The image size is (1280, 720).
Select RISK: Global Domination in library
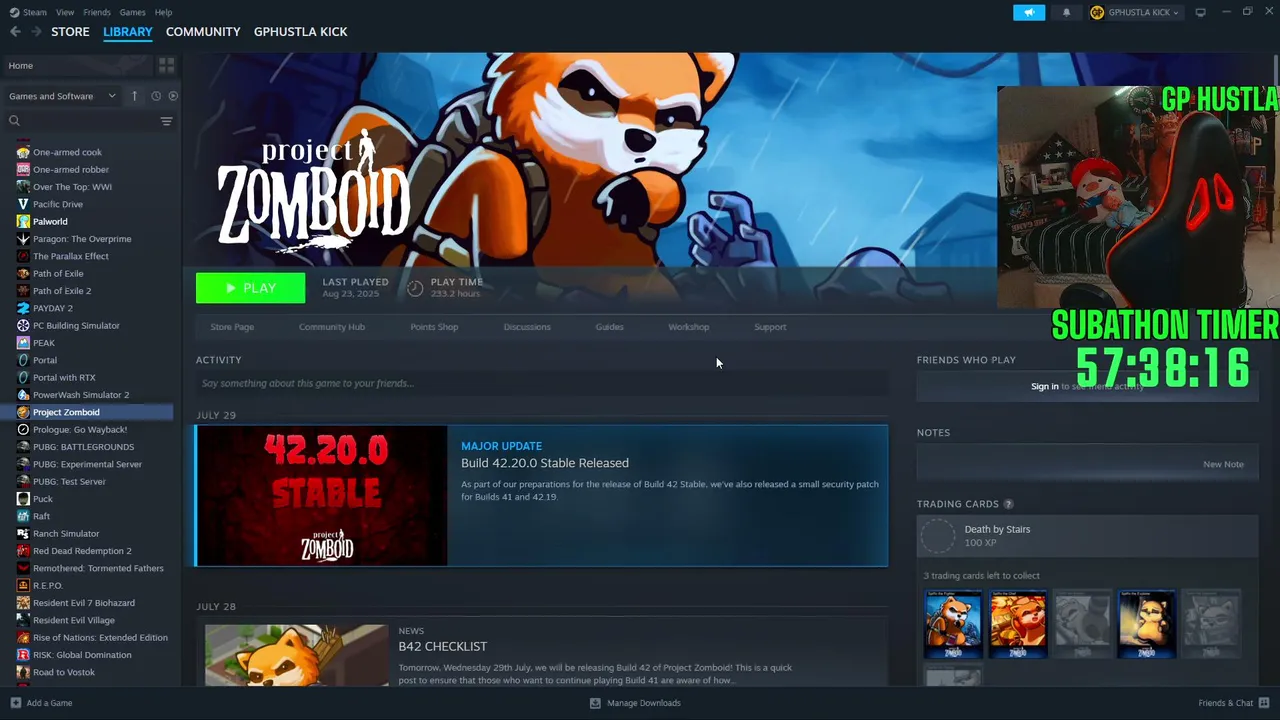click(x=82, y=655)
